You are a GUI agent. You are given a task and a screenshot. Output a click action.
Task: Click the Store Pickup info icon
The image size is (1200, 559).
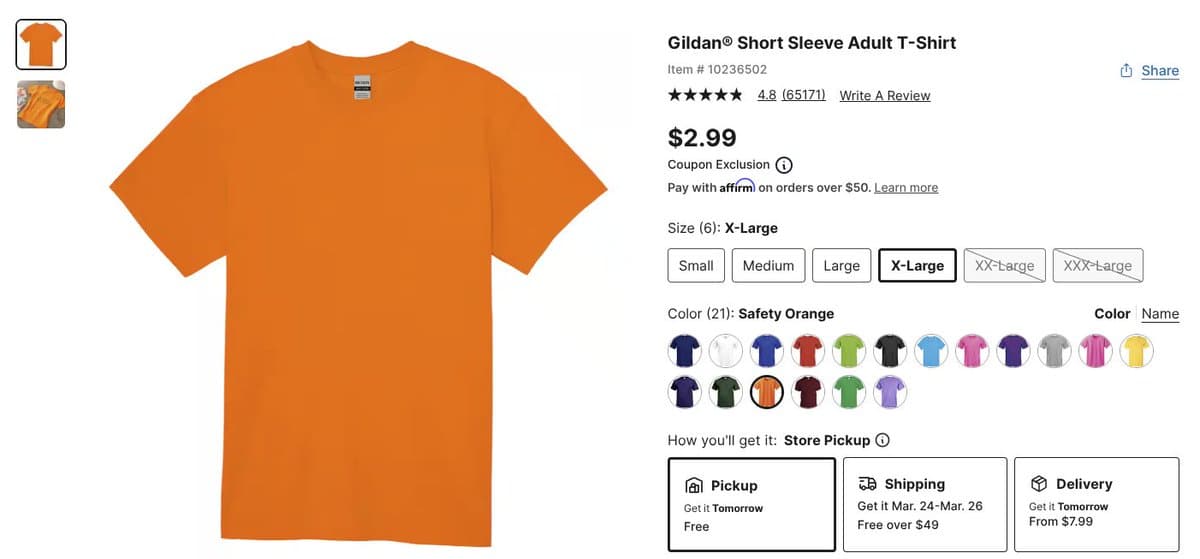(x=882, y=440)
